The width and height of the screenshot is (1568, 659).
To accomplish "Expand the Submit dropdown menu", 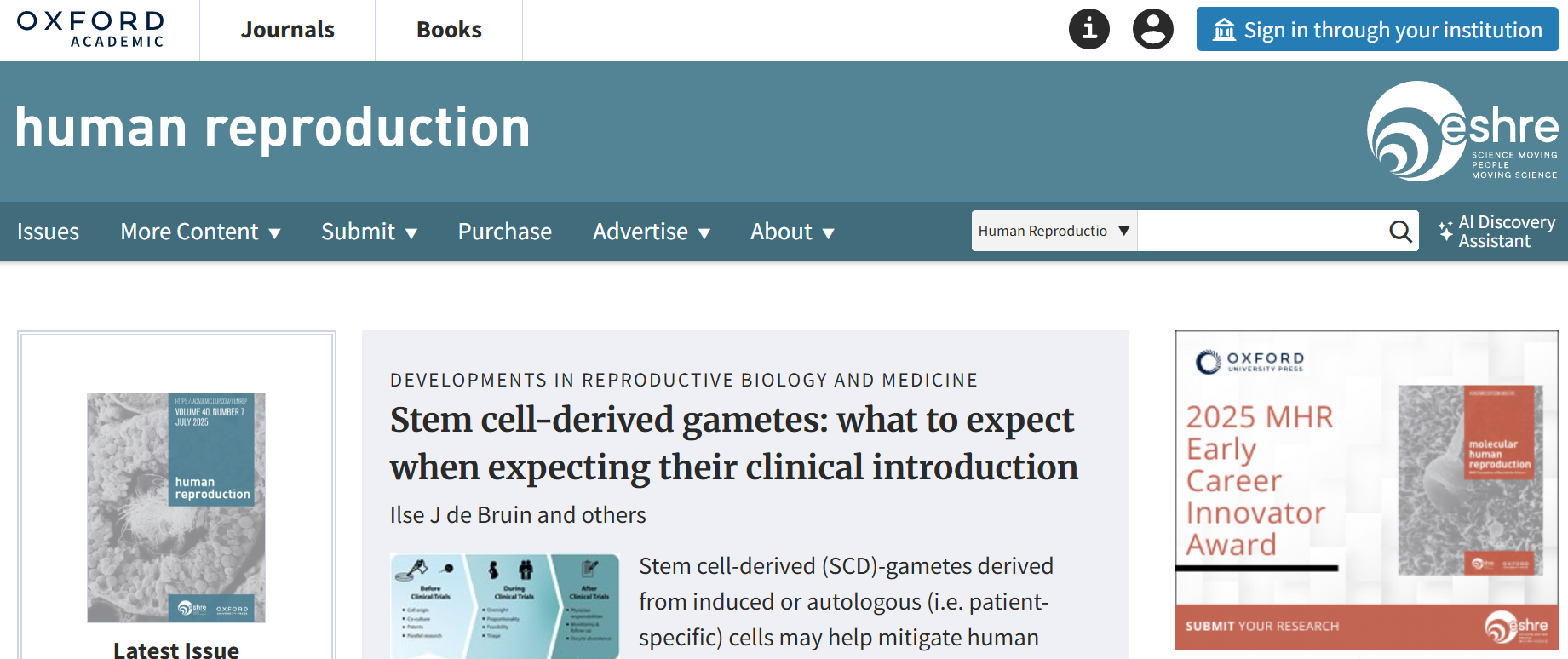I will [369, 232].
